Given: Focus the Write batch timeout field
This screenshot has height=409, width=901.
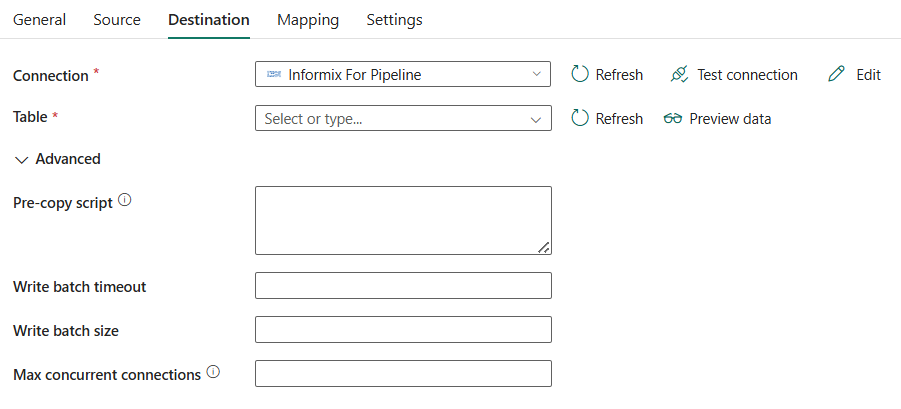Looking at the screenshot, I should [x=403, y=285].
